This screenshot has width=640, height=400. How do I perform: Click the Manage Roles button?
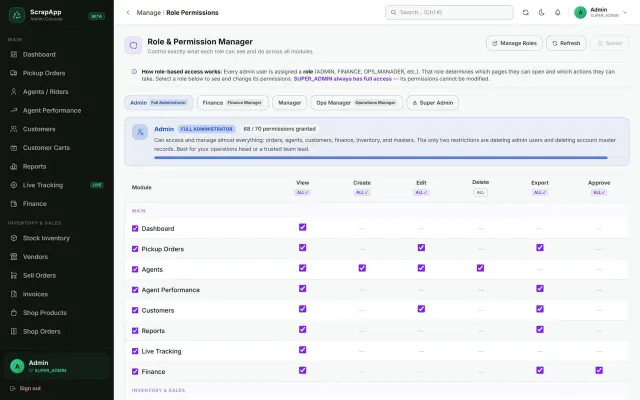pyautogui.click(x=514, y=43)
